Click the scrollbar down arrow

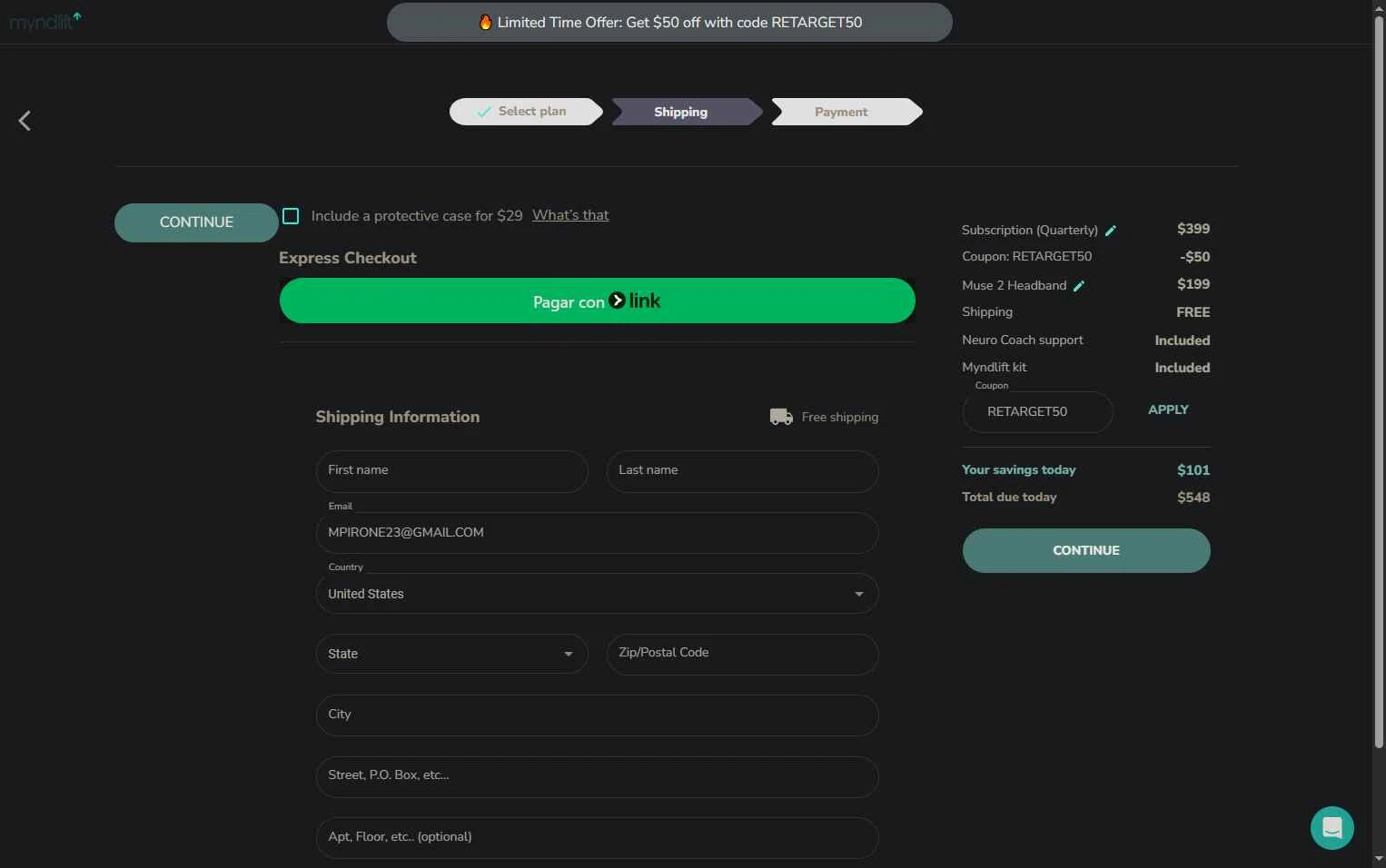(x=1379, y=859)
